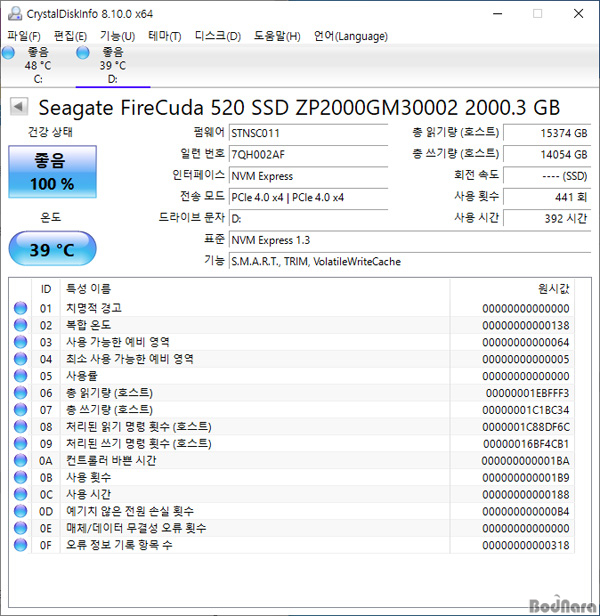Click status orb of row 03 사용 가능한 예비 영역
Viewport: 600px width, 616px height.
point(20,342)
